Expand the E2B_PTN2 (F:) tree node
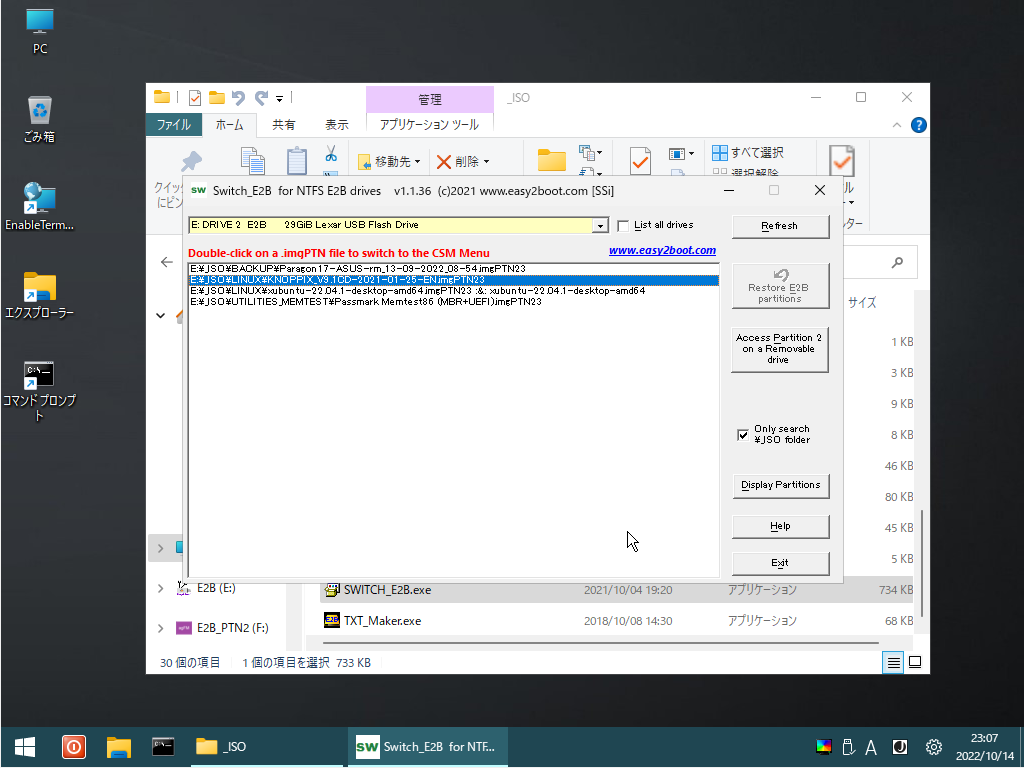The width and height of the screenshot is (1024, 768). pyautogui.click(x=161, y=628)
